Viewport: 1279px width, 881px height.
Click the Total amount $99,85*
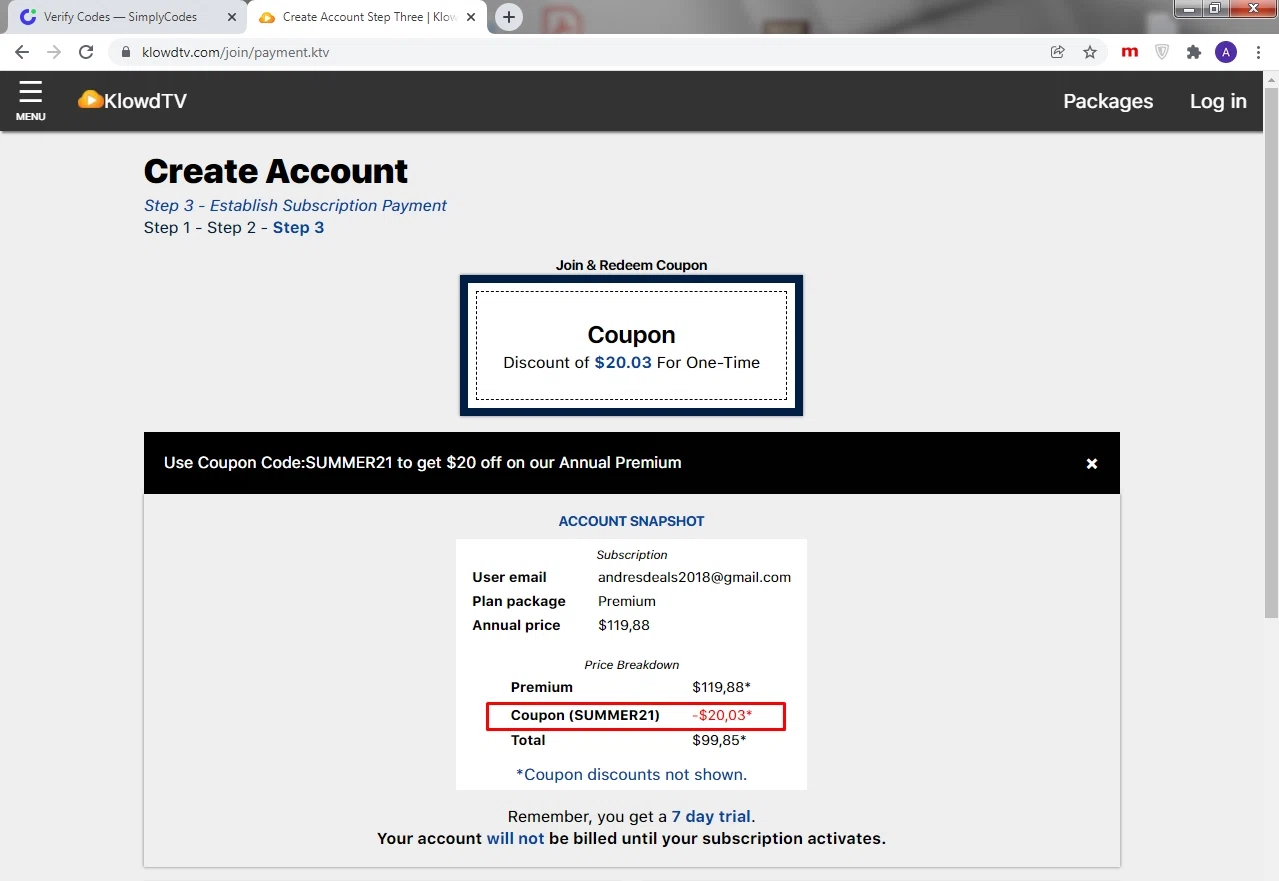pos(721,740)
